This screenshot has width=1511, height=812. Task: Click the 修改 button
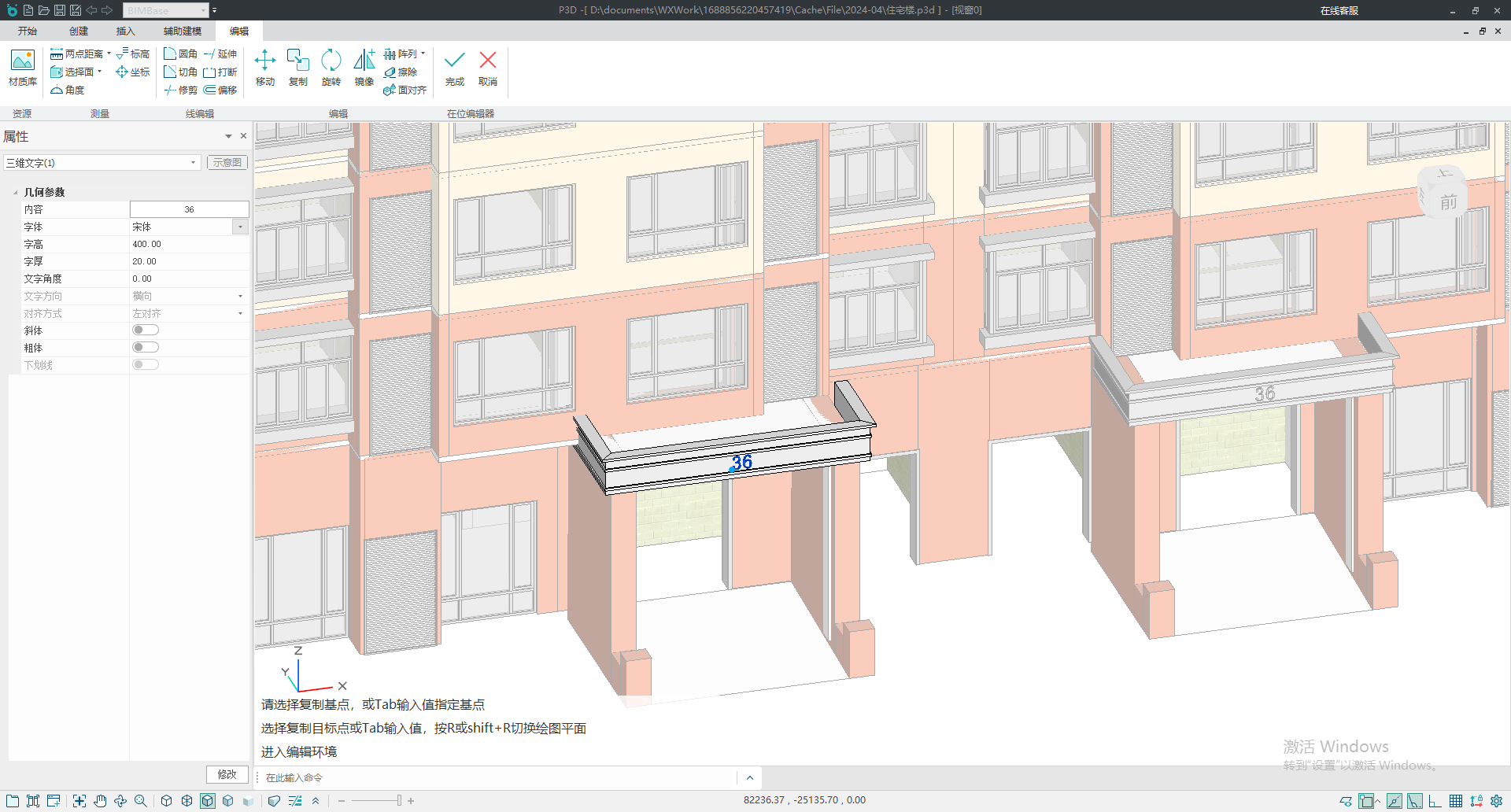tap(227, 774)
